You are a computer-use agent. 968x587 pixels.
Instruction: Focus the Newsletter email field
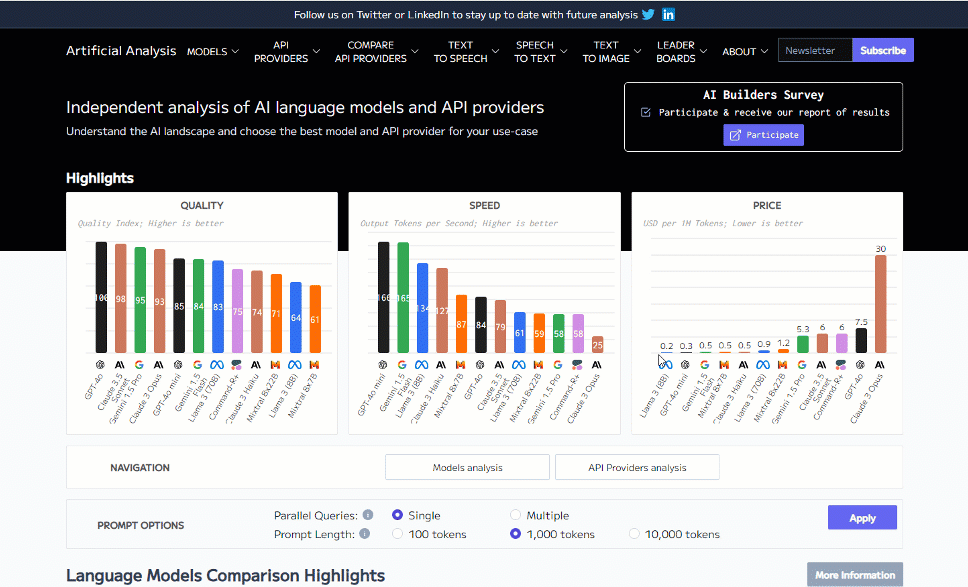coord(815,50)
